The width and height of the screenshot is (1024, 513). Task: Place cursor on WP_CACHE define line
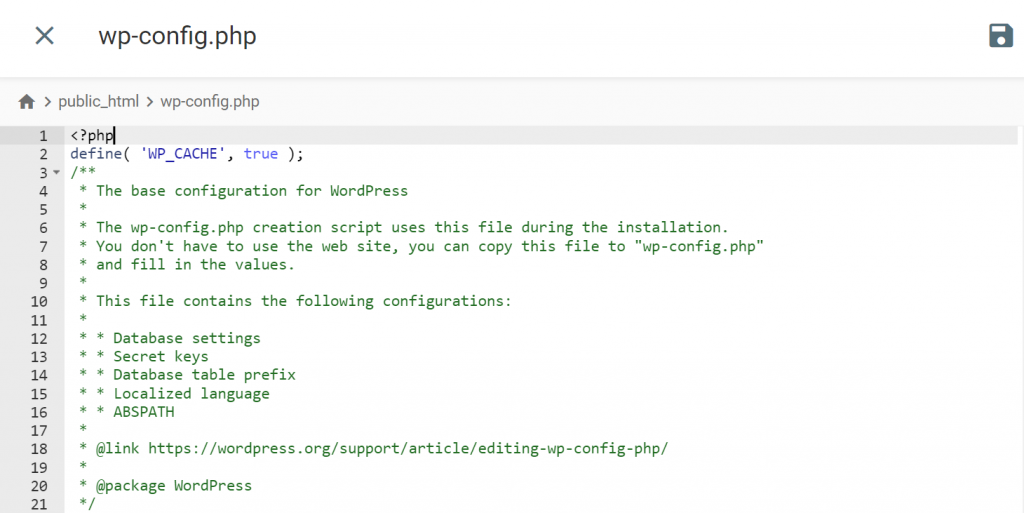click(186, 154)
